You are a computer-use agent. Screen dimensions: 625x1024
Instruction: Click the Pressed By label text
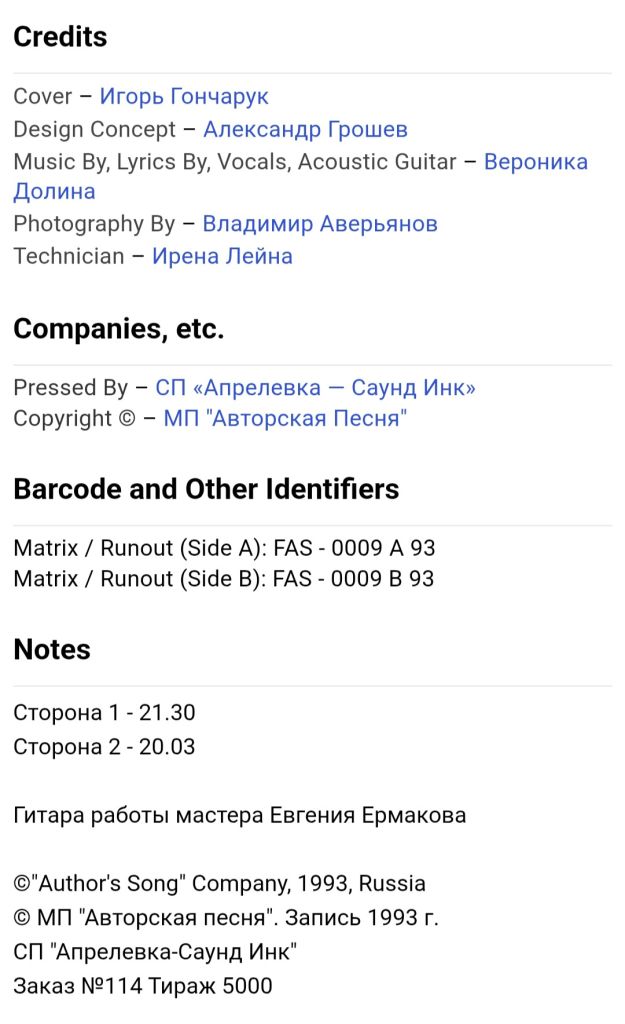click(x=71, y=387)
